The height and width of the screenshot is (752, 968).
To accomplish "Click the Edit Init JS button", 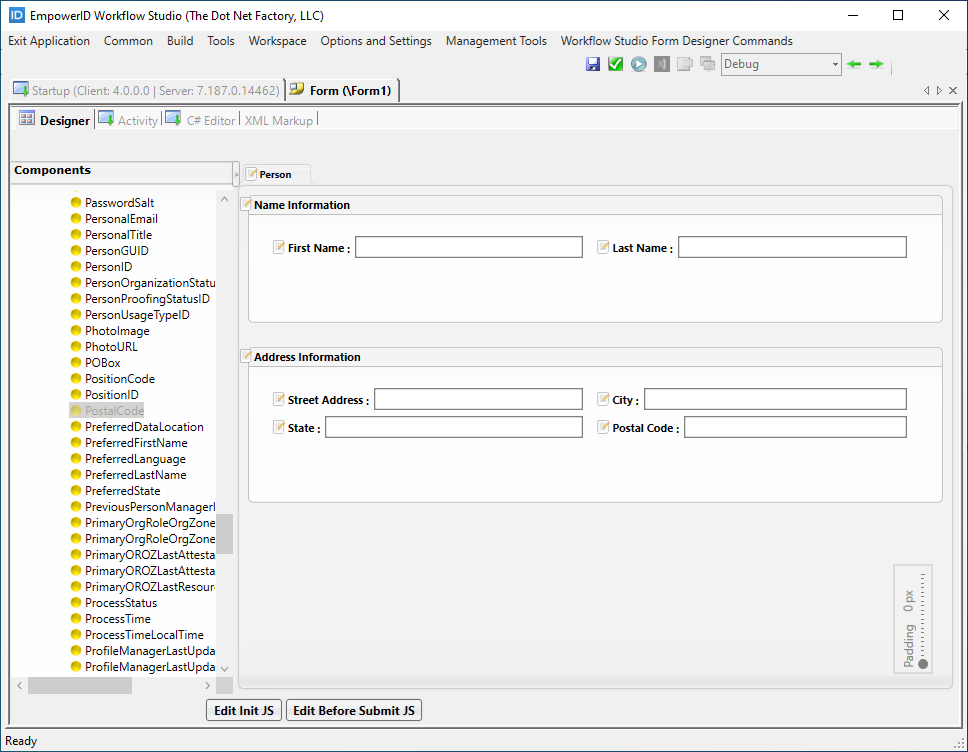I will 244,711.
